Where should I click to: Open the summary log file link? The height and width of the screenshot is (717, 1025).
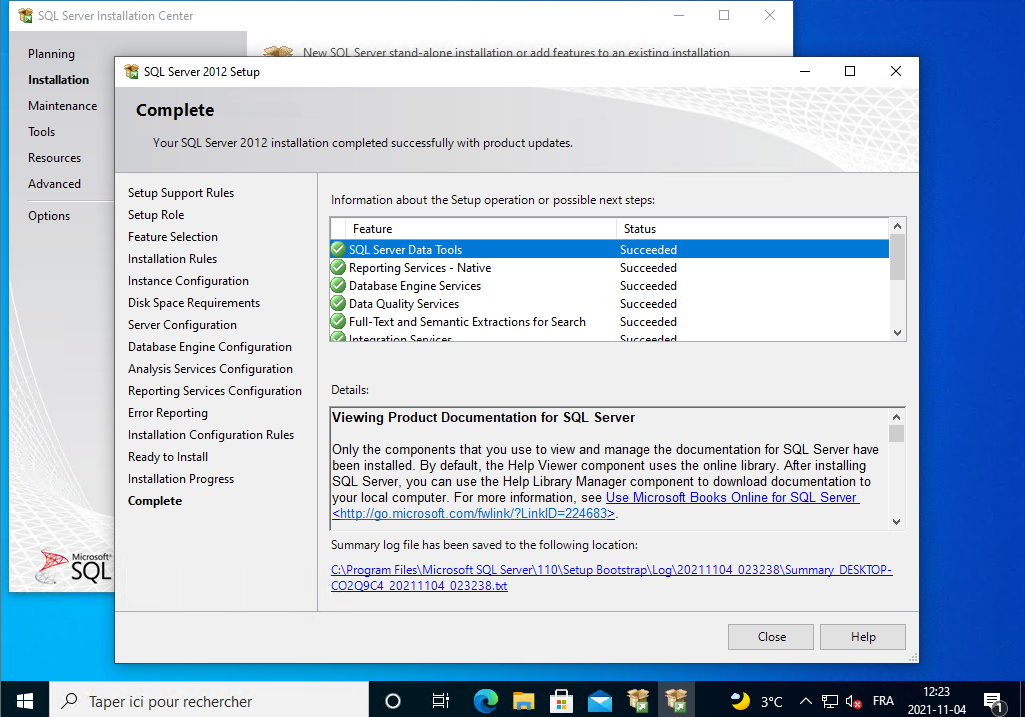coord(611,578)
